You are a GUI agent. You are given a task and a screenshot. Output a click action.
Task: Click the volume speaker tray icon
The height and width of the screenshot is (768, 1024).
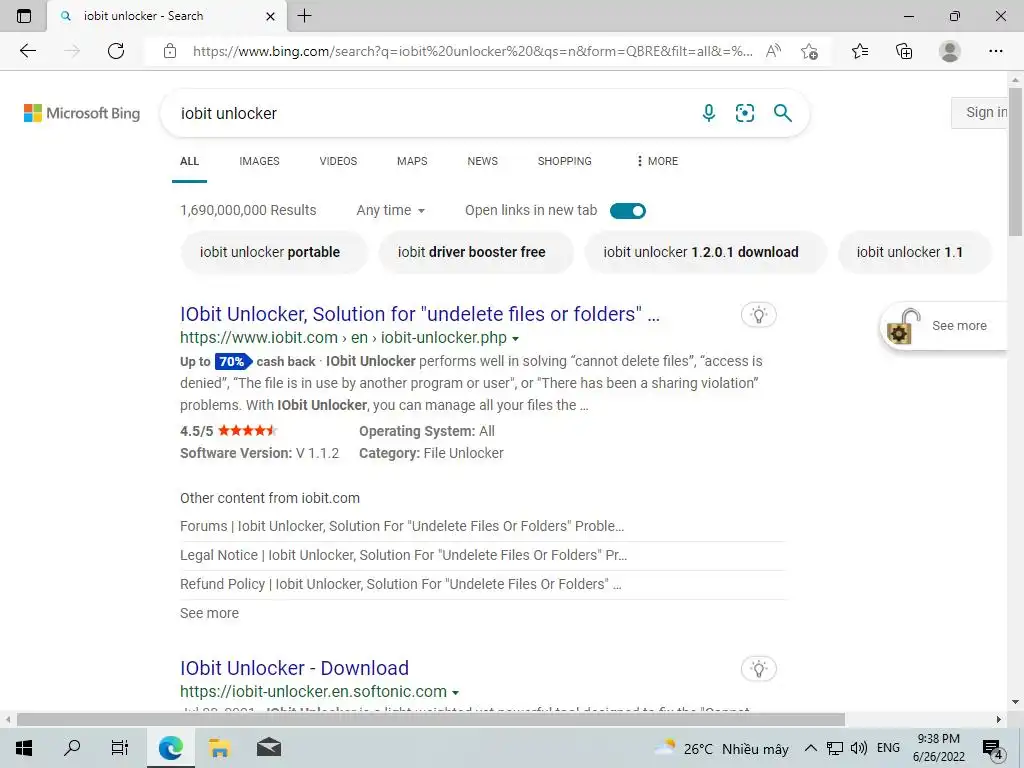[859, 748]
